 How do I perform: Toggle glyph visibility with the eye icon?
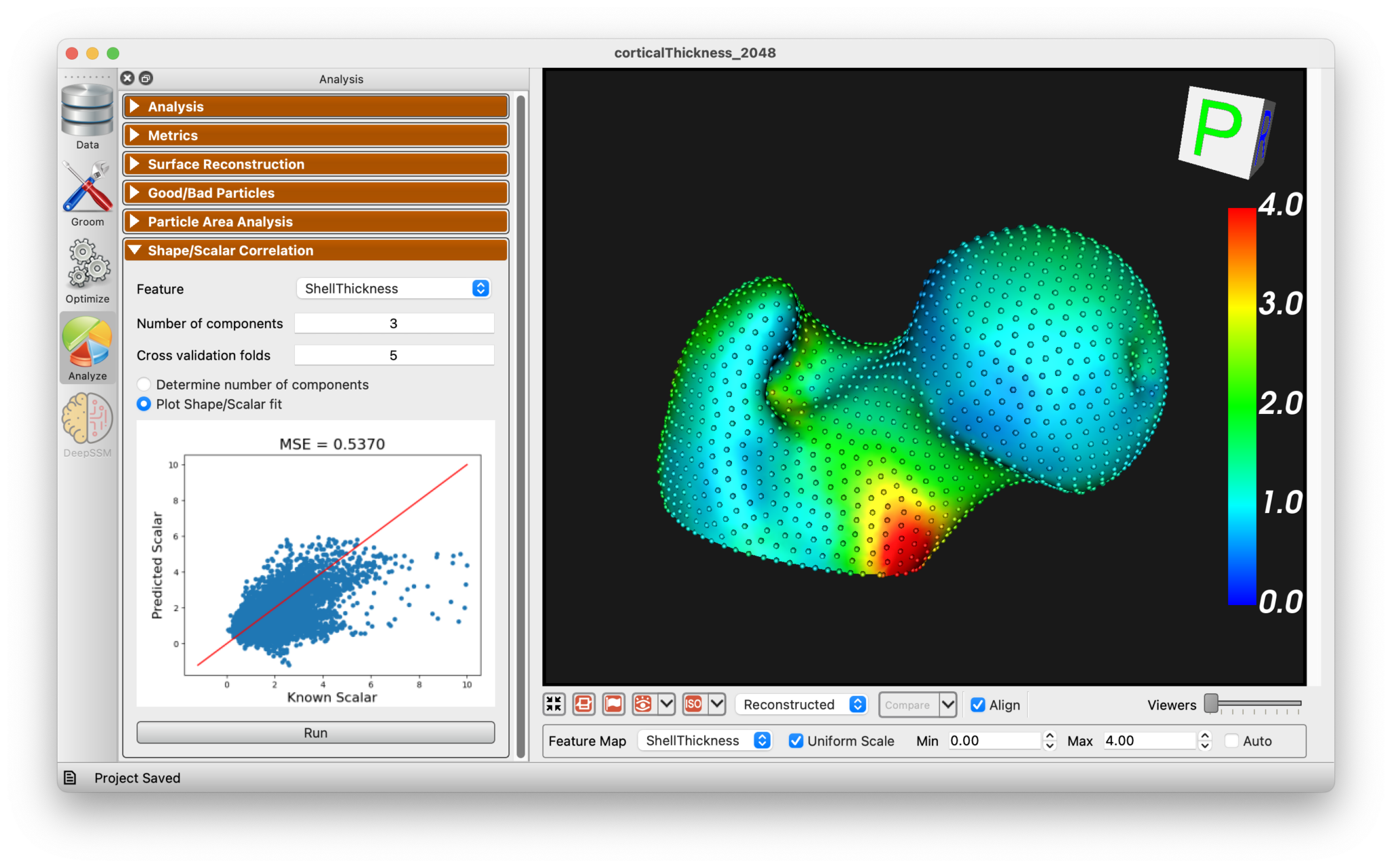pos(644,704)
